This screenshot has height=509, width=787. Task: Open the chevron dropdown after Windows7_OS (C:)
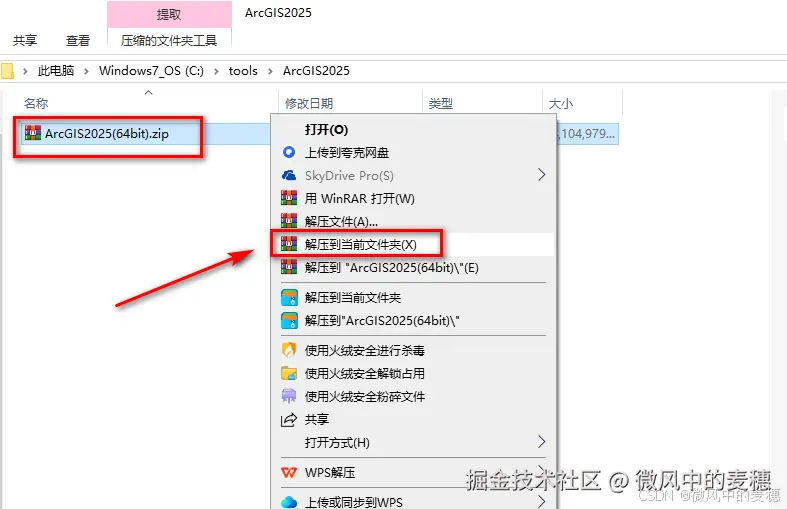216,71
